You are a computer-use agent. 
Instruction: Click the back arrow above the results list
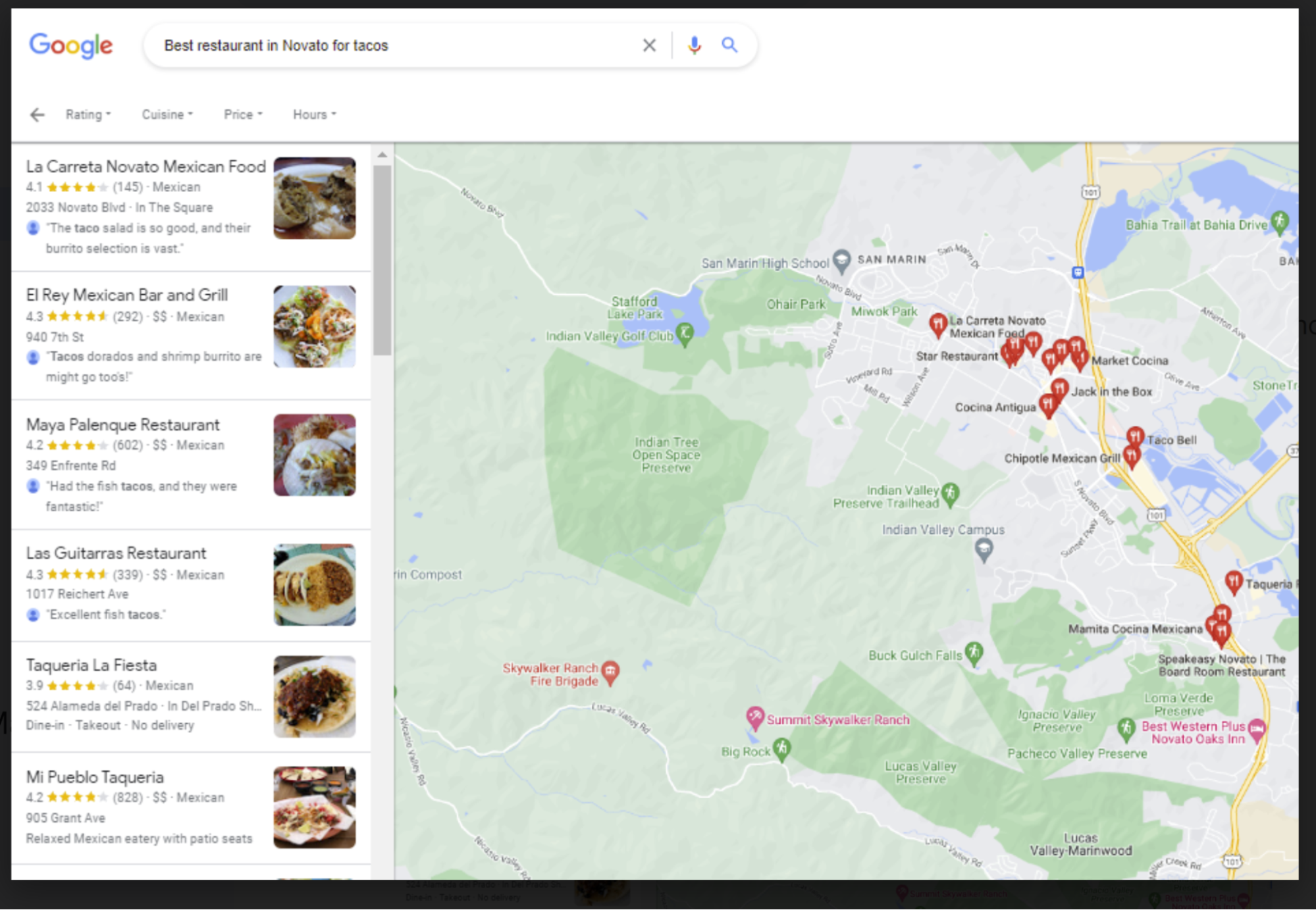coord(38,114)
